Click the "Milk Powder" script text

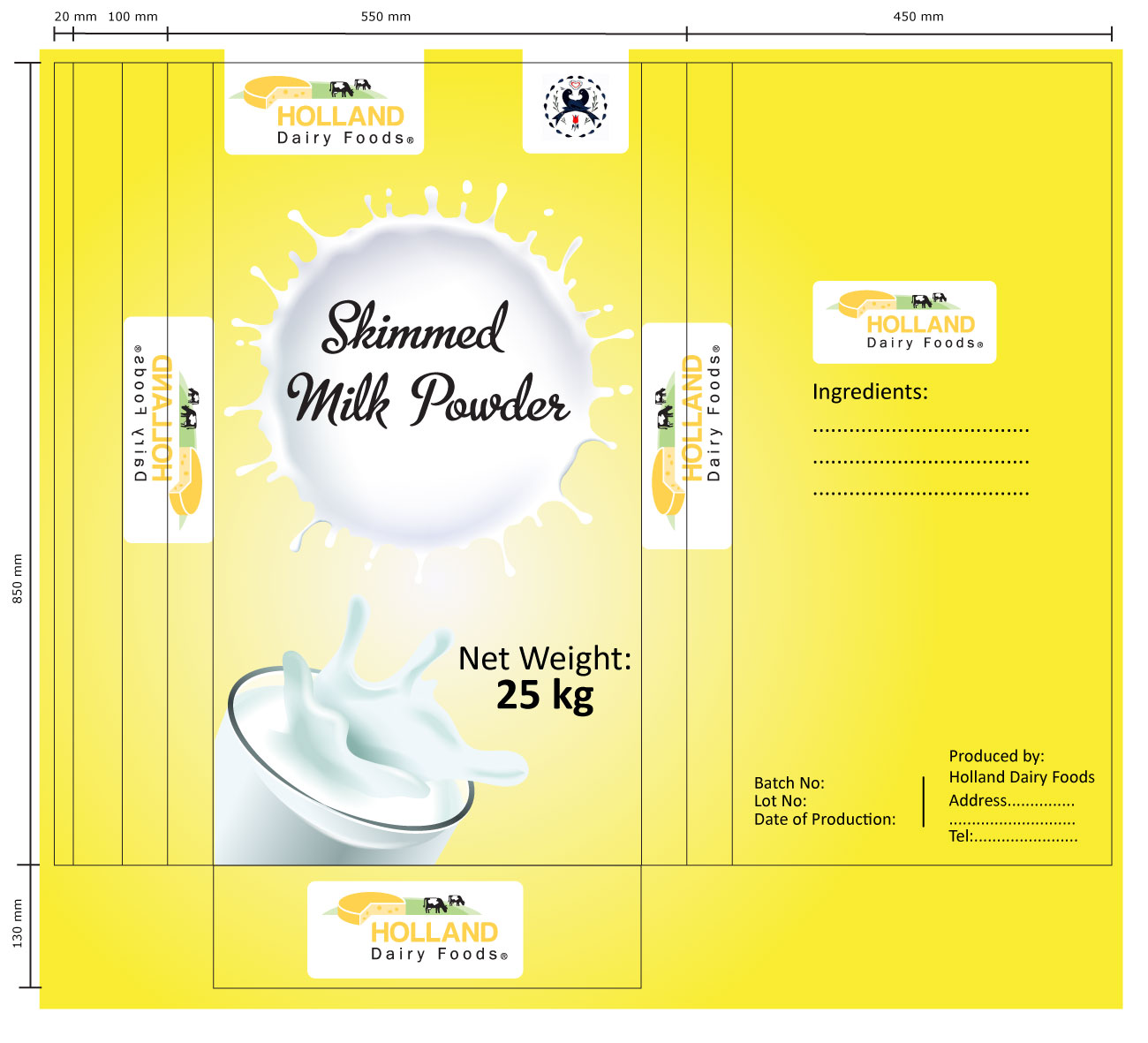click(427, 400)
